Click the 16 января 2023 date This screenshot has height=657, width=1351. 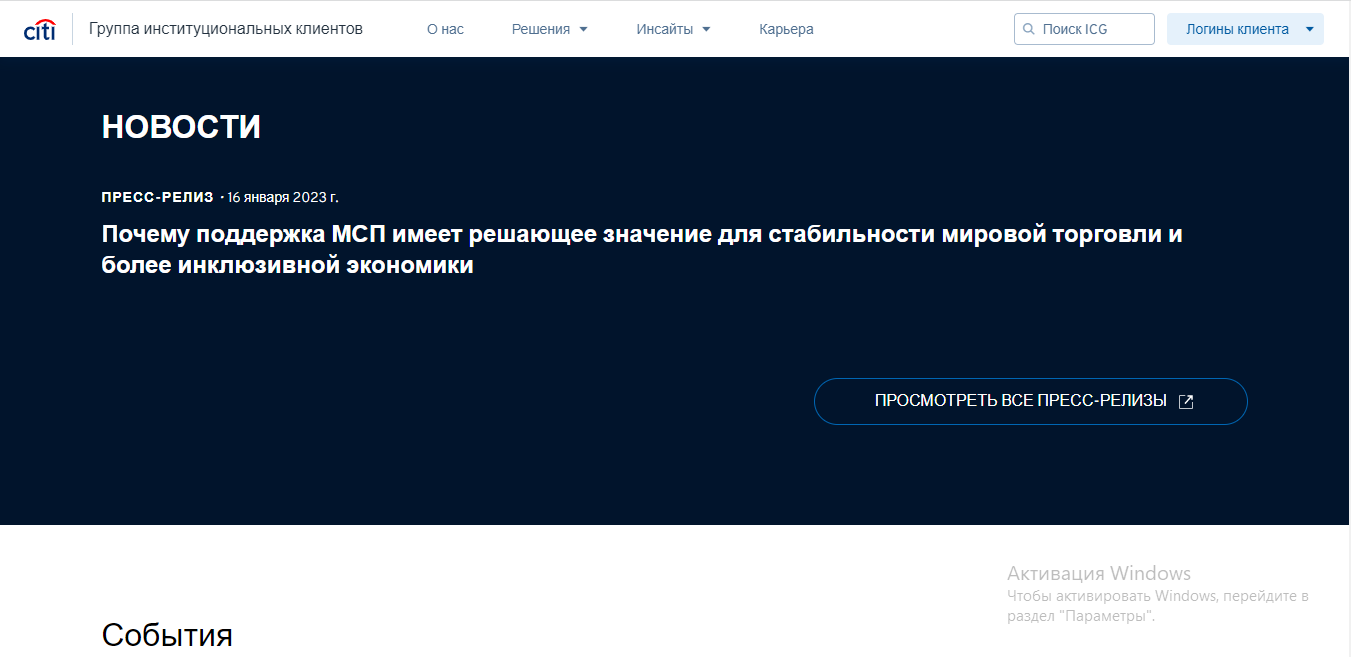(x=283, y=197)
